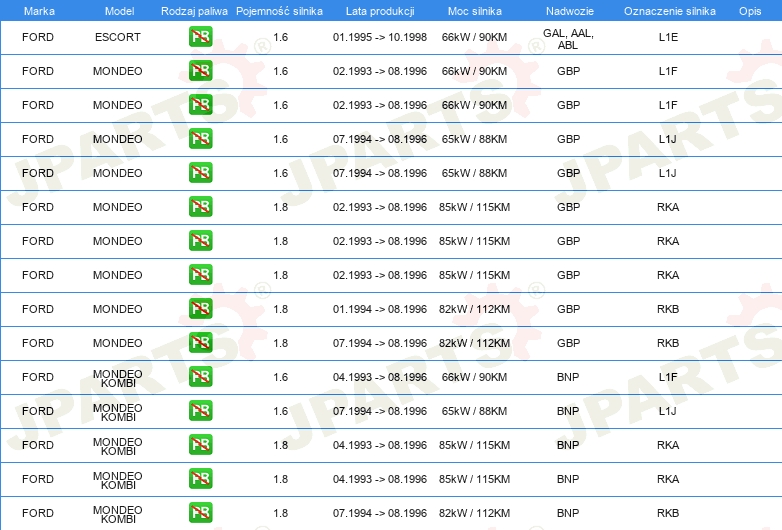Select the 1.6 capacity cell in the ESCORT row
This screenshot has width=782, height=530.
coord(280,37)
